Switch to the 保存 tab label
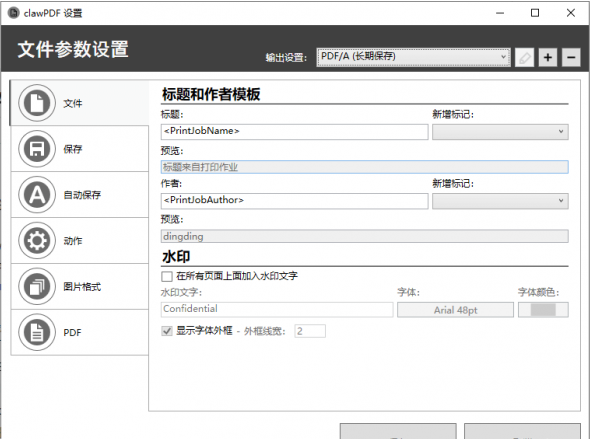The height and width of the screenshot is (439, 590). point(73,149)
